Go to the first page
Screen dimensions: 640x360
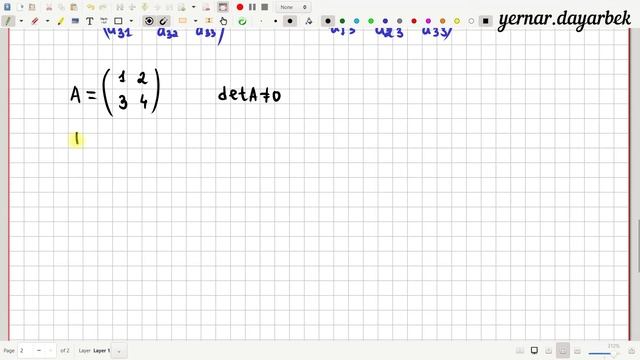(120, 7)
